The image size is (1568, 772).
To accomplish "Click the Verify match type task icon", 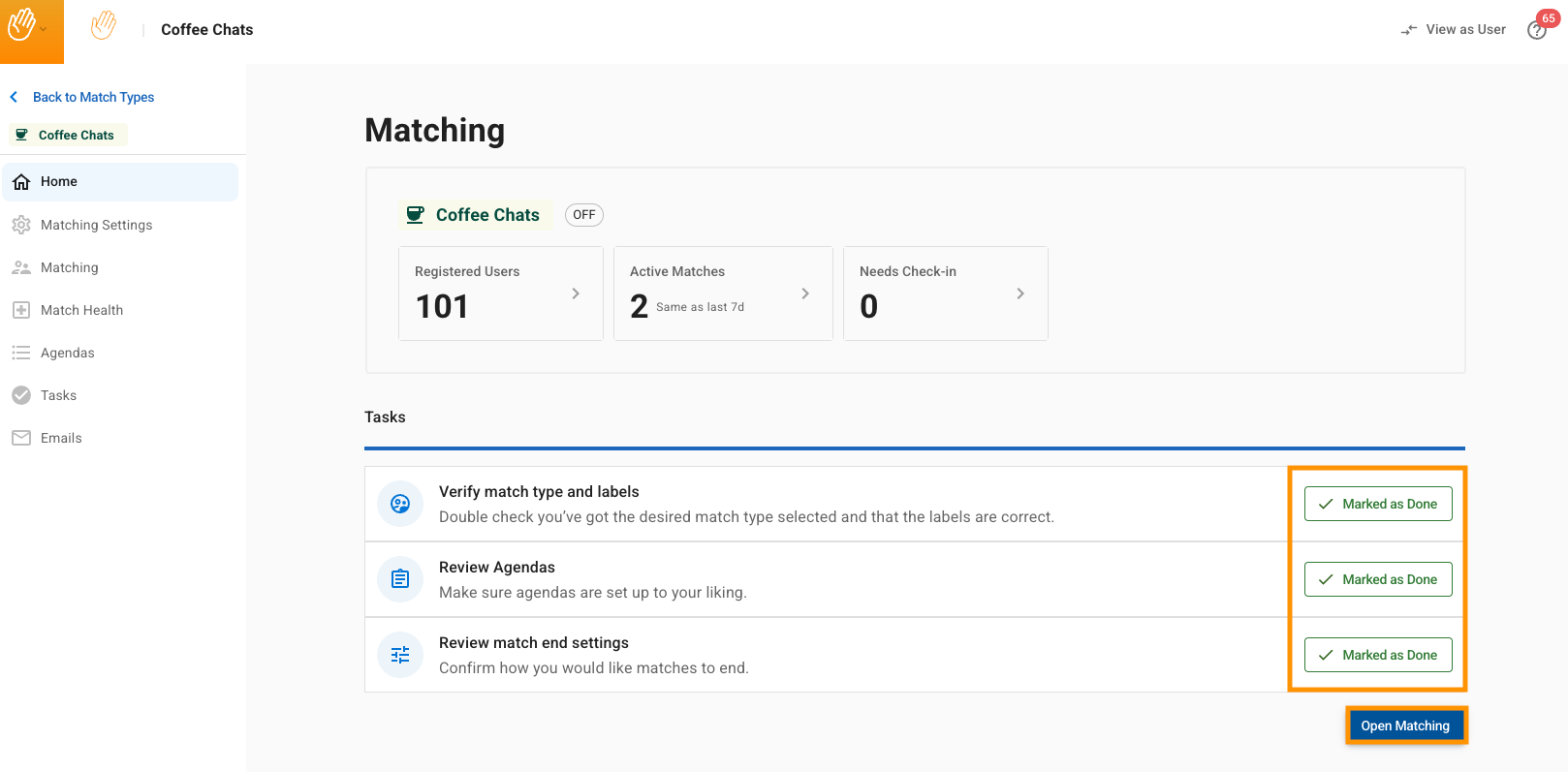I will (400, 504).
